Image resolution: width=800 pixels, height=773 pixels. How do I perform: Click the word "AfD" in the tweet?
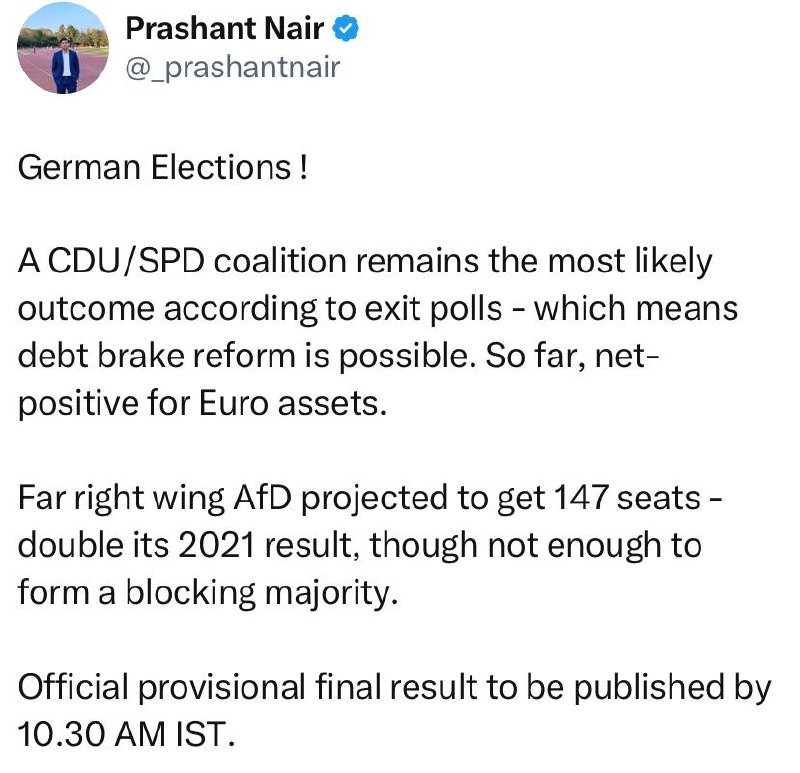coord(263,497)
